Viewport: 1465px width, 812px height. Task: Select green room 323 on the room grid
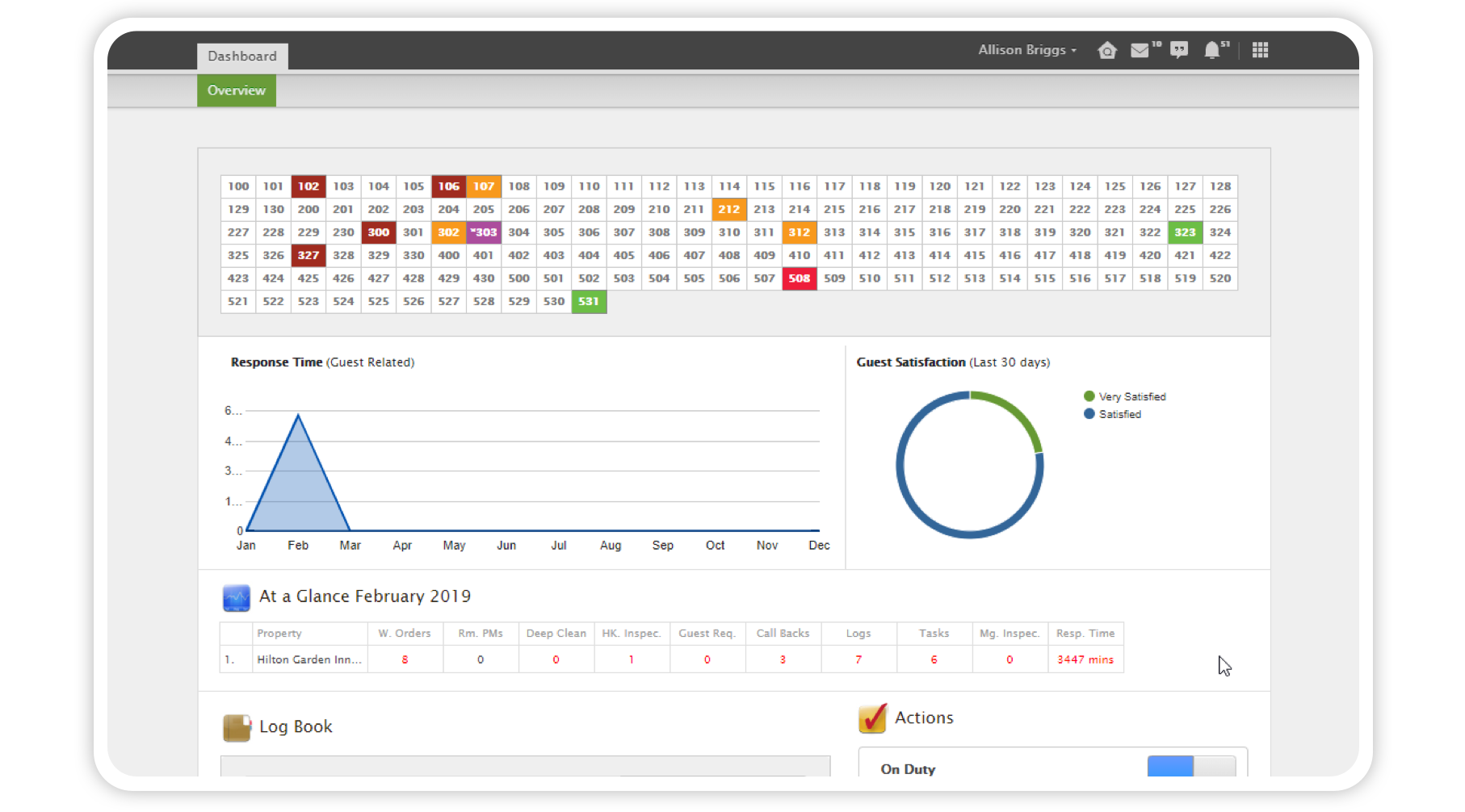pos(1185,232)
